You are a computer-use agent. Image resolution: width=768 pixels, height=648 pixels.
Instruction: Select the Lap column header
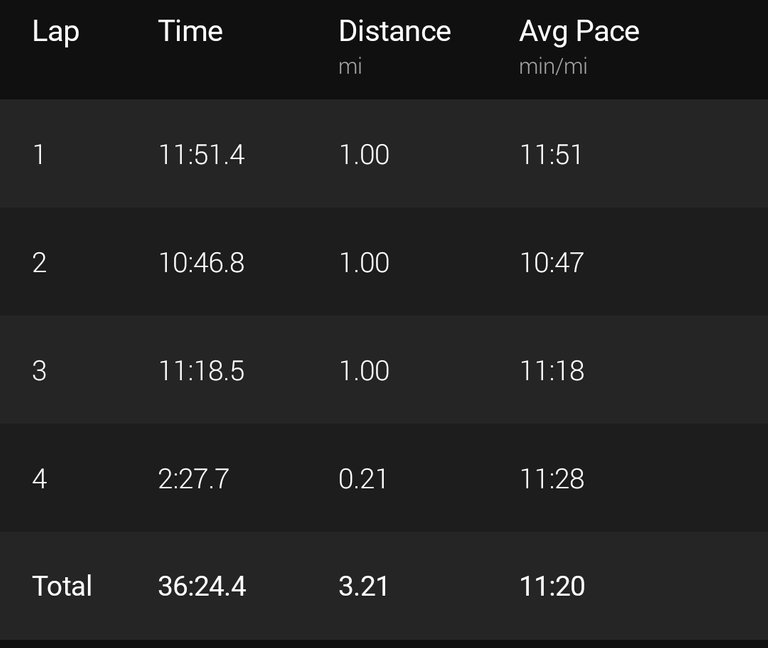(x=55, y=32)
